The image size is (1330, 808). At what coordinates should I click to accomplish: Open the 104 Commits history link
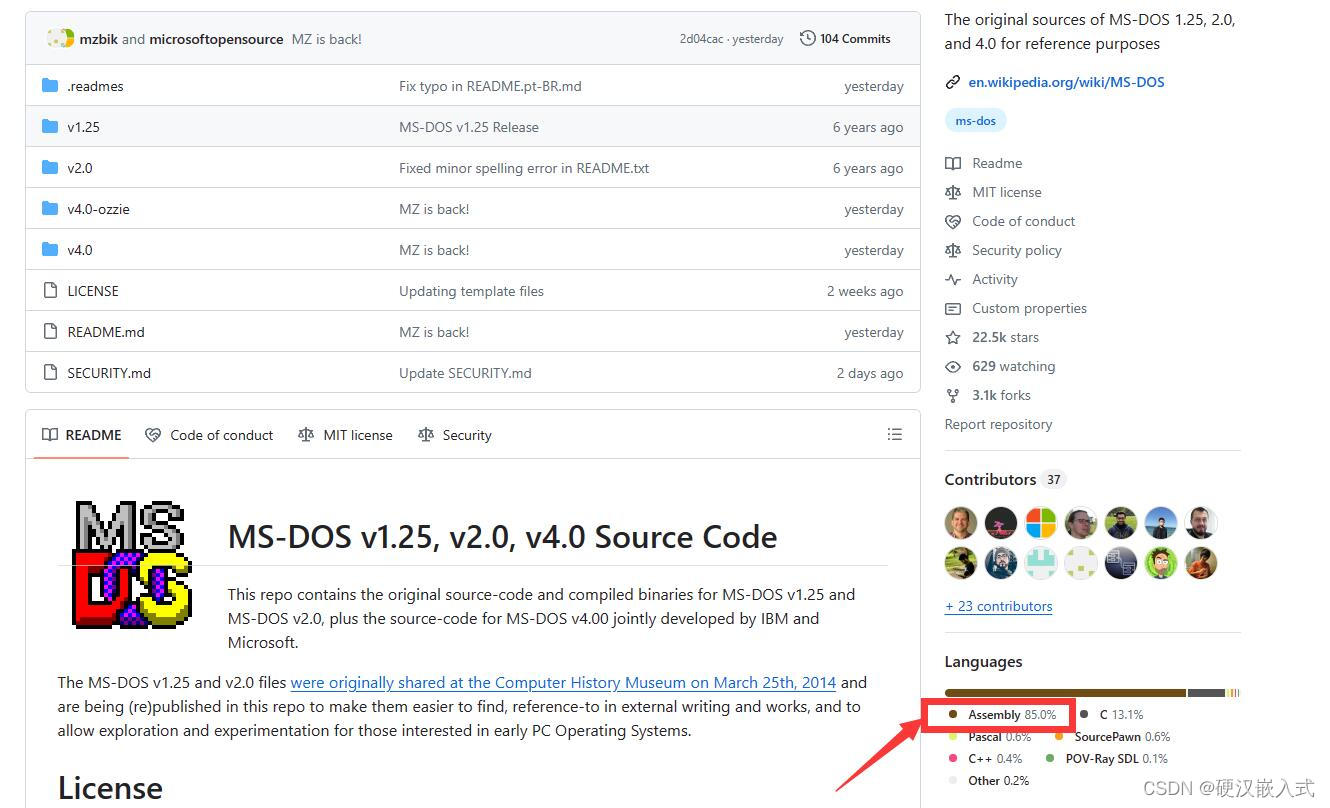coord(845,39)
